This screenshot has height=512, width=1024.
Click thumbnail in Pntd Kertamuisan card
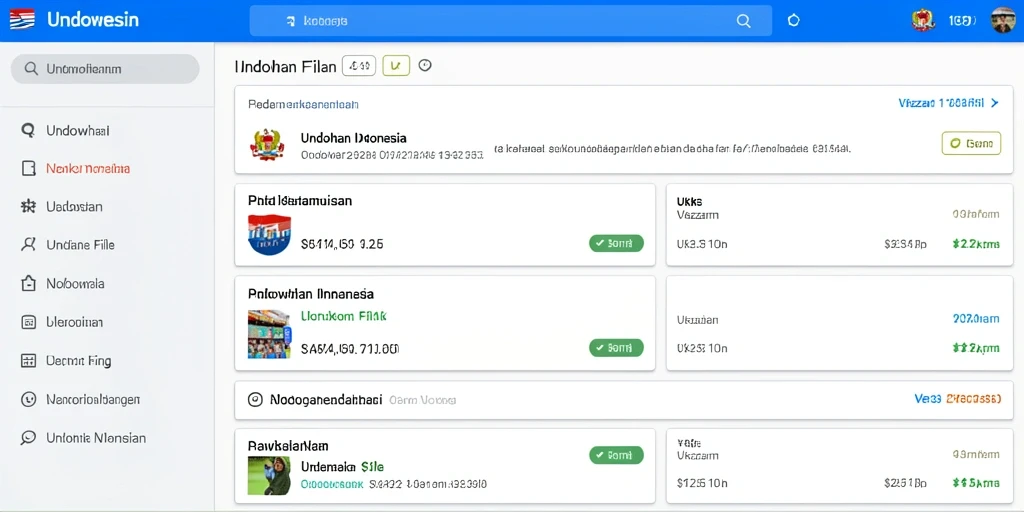pos(269,234)
